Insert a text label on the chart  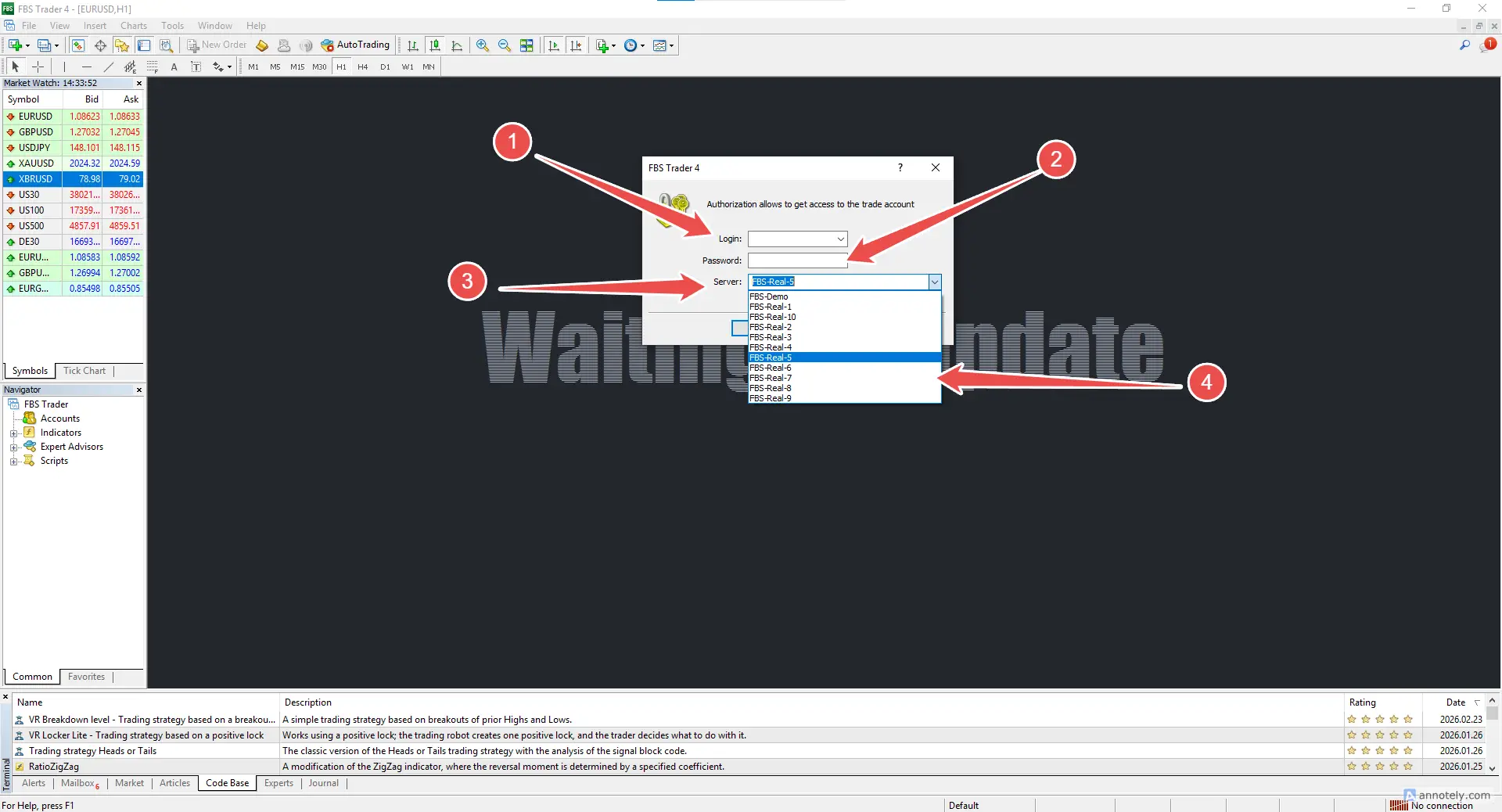point(196,66)
